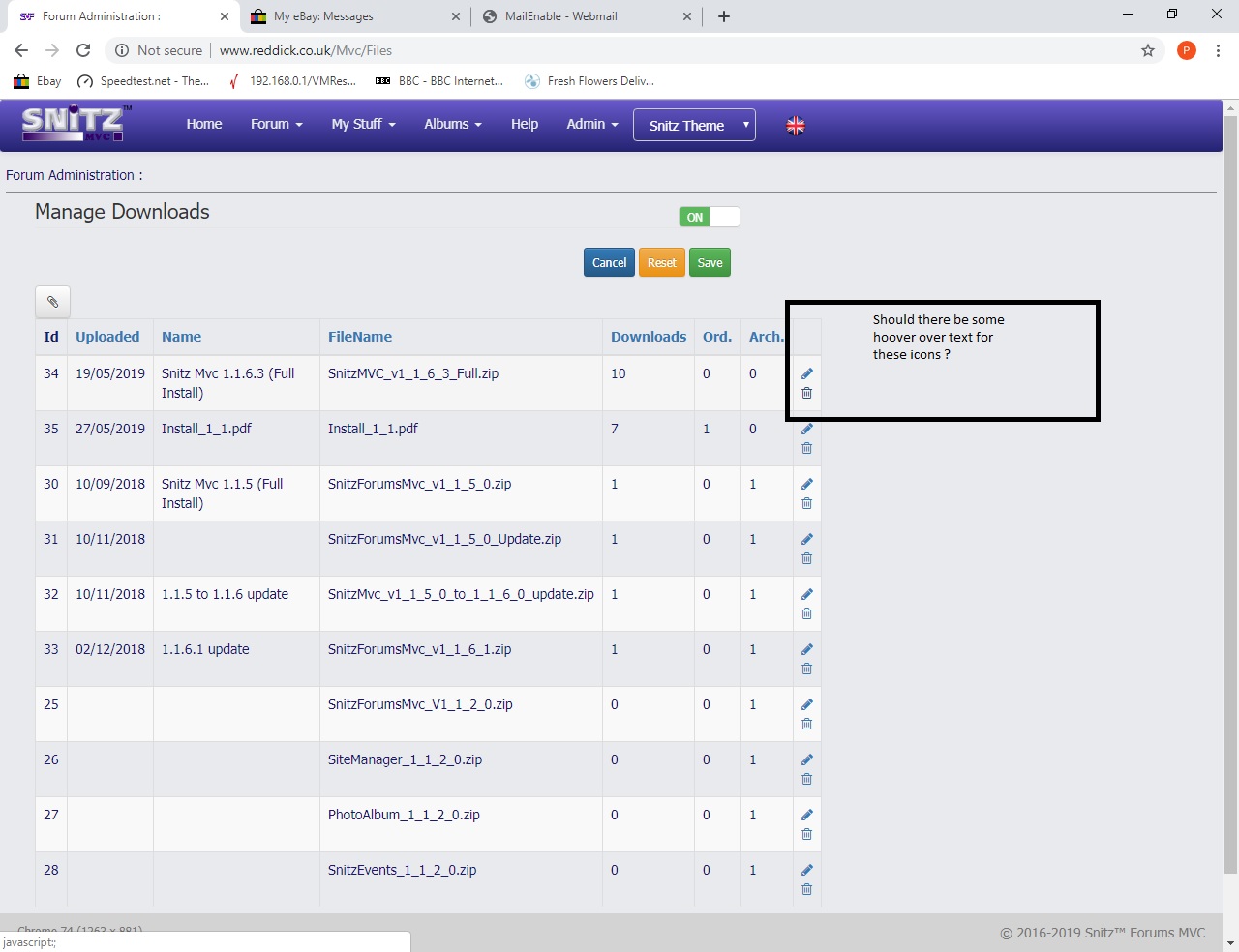Image resolution: width=1239 pixels, height=952 pixels.
Task: Expand the Admin dropdown menu
Action: click(x=591, y=124)
